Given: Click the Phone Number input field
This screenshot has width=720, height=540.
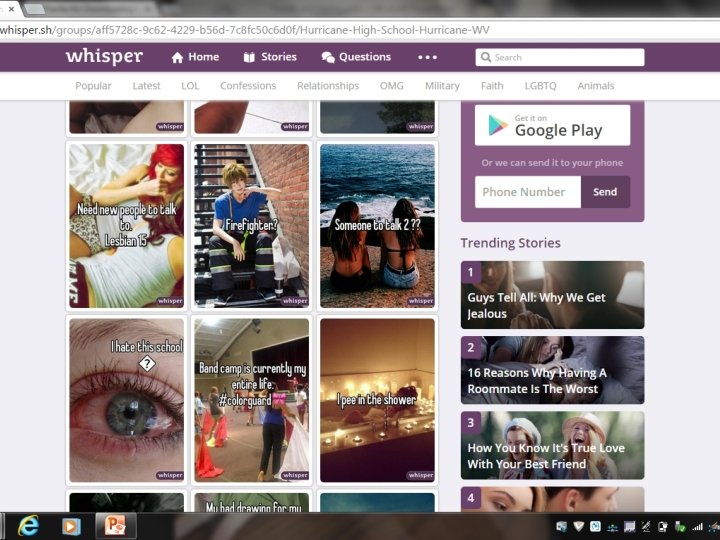Looking at the screenshot, I should [x=528, y=192].
